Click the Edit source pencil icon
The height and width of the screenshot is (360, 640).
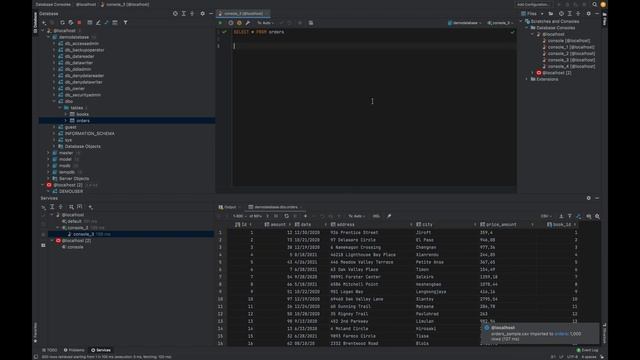pos(98,23)
